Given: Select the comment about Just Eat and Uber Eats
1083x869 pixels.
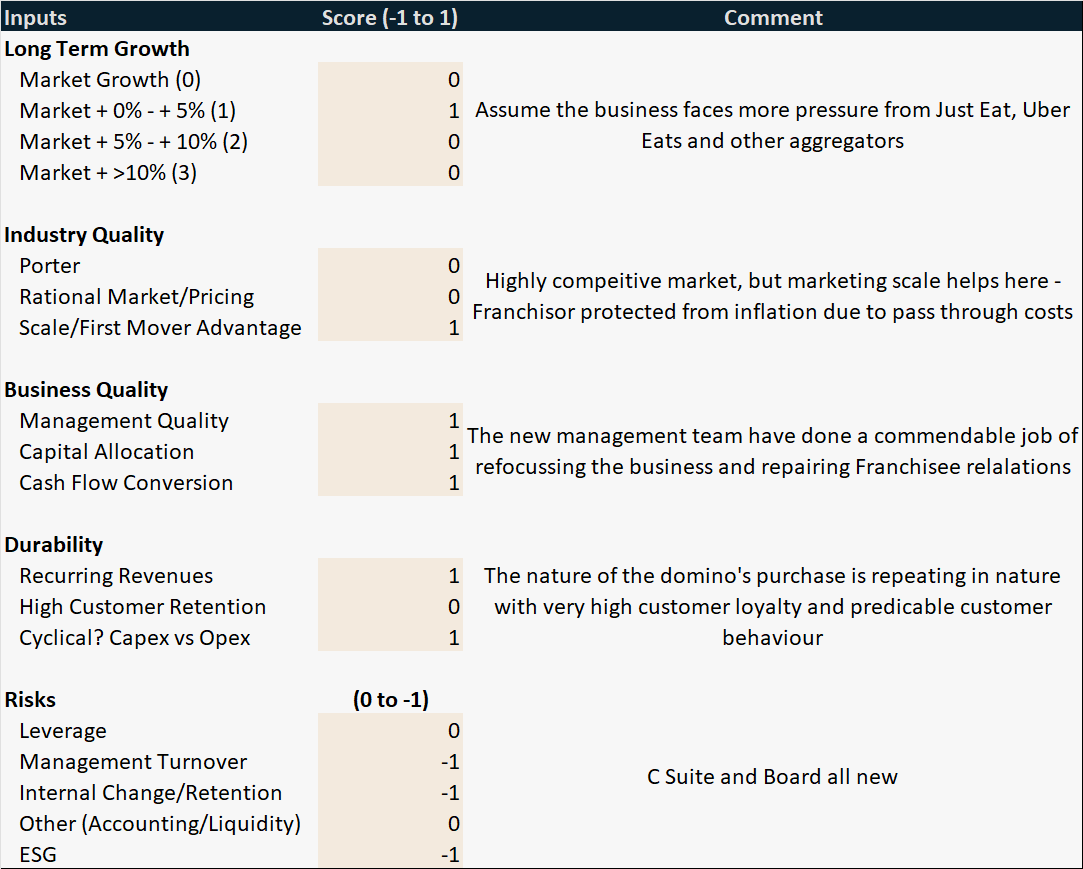Looking at the screenshot, I should 773,125.
